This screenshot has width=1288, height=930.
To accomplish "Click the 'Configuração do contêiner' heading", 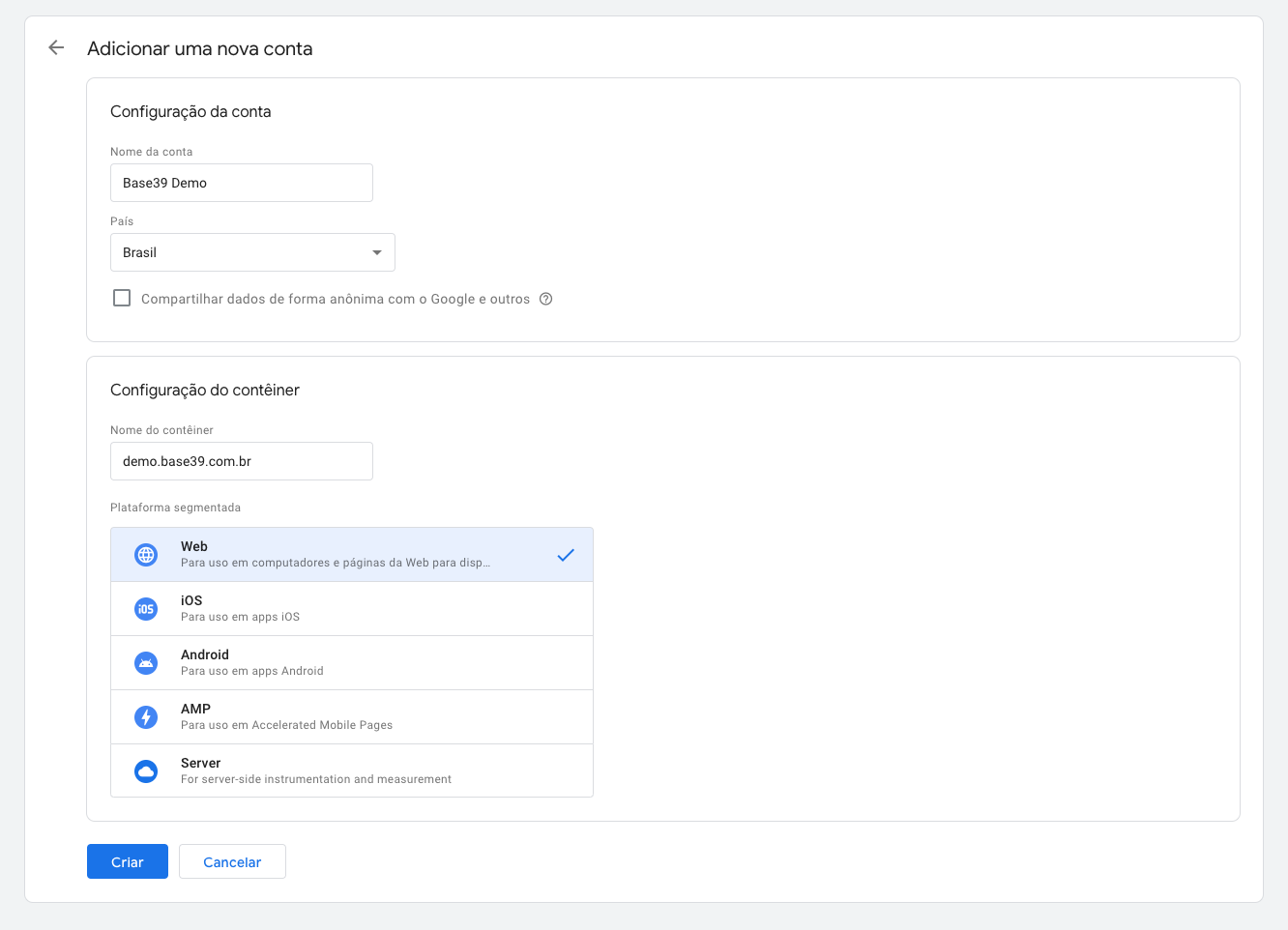I will (x=205, y=390).
